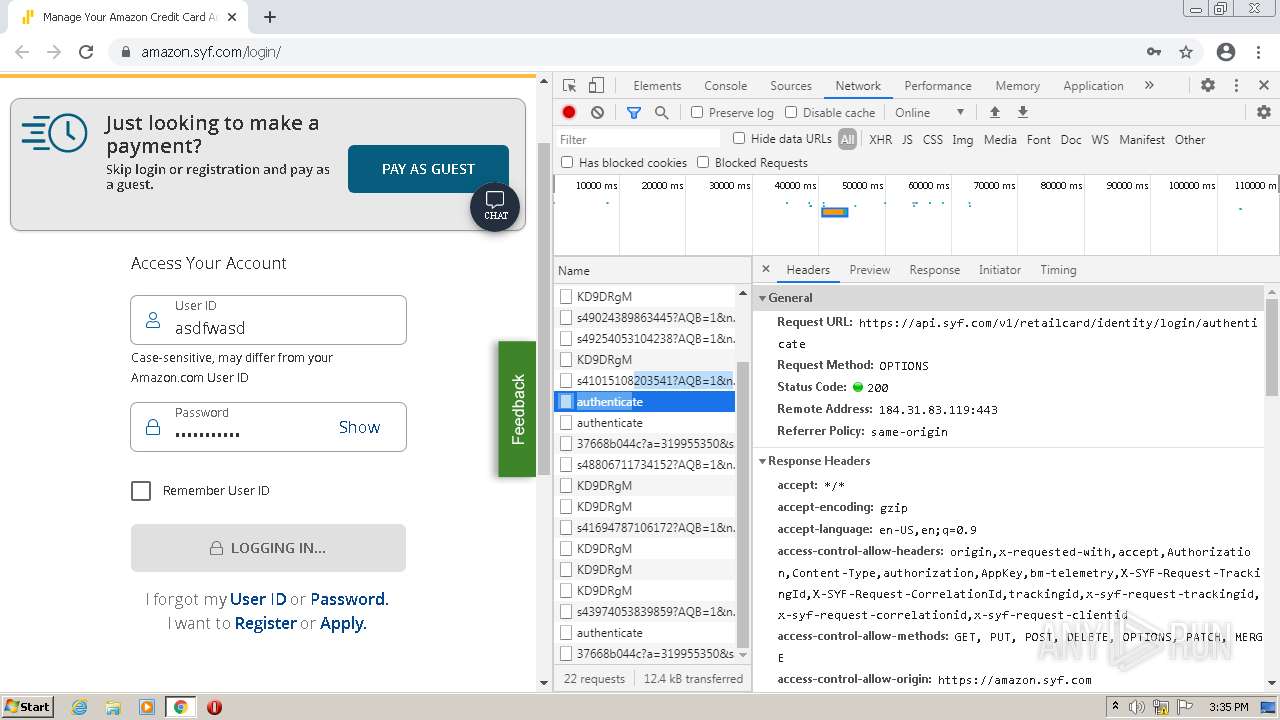Open the saved password key icon
This screenshot has height=720, width=1280.
click(x=1154, y=52)
